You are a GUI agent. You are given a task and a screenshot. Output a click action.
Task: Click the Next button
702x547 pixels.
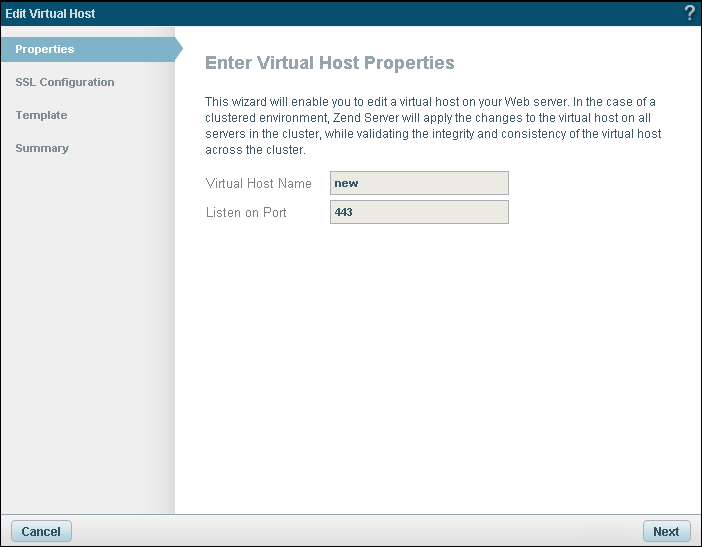tap(665, 531)
